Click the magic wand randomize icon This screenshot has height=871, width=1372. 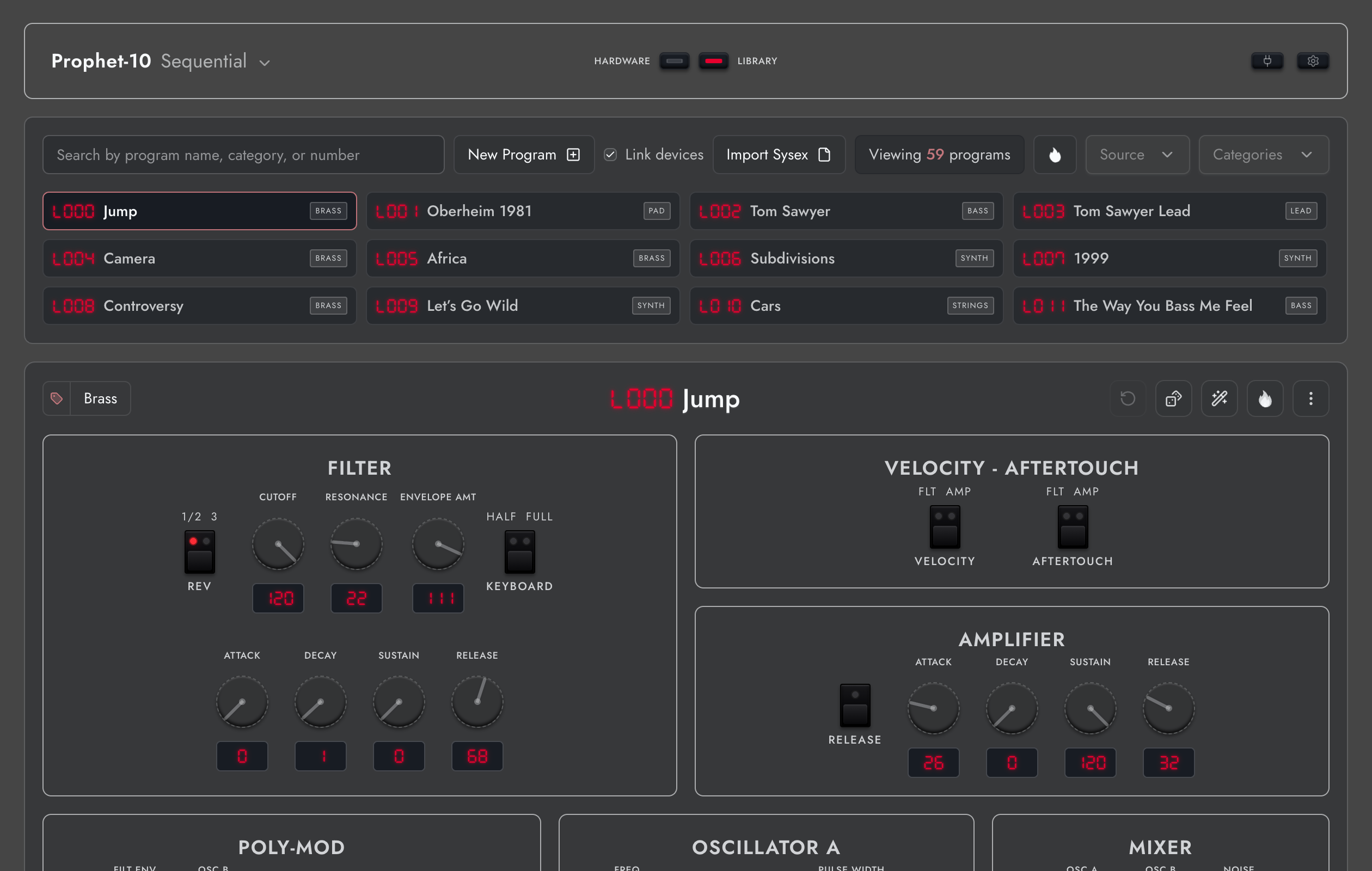tap(1220, 398)
